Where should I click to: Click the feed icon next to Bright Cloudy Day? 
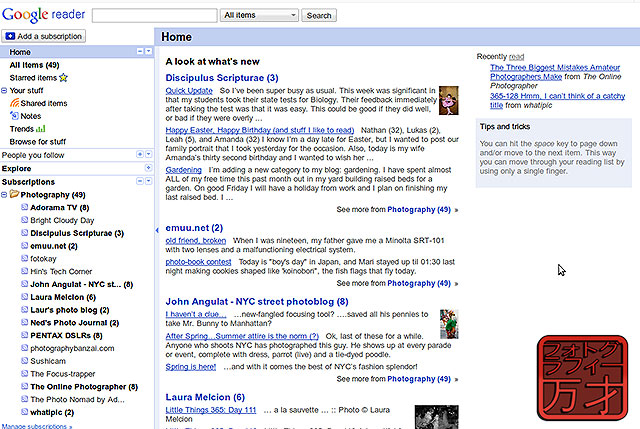[24, 220]
